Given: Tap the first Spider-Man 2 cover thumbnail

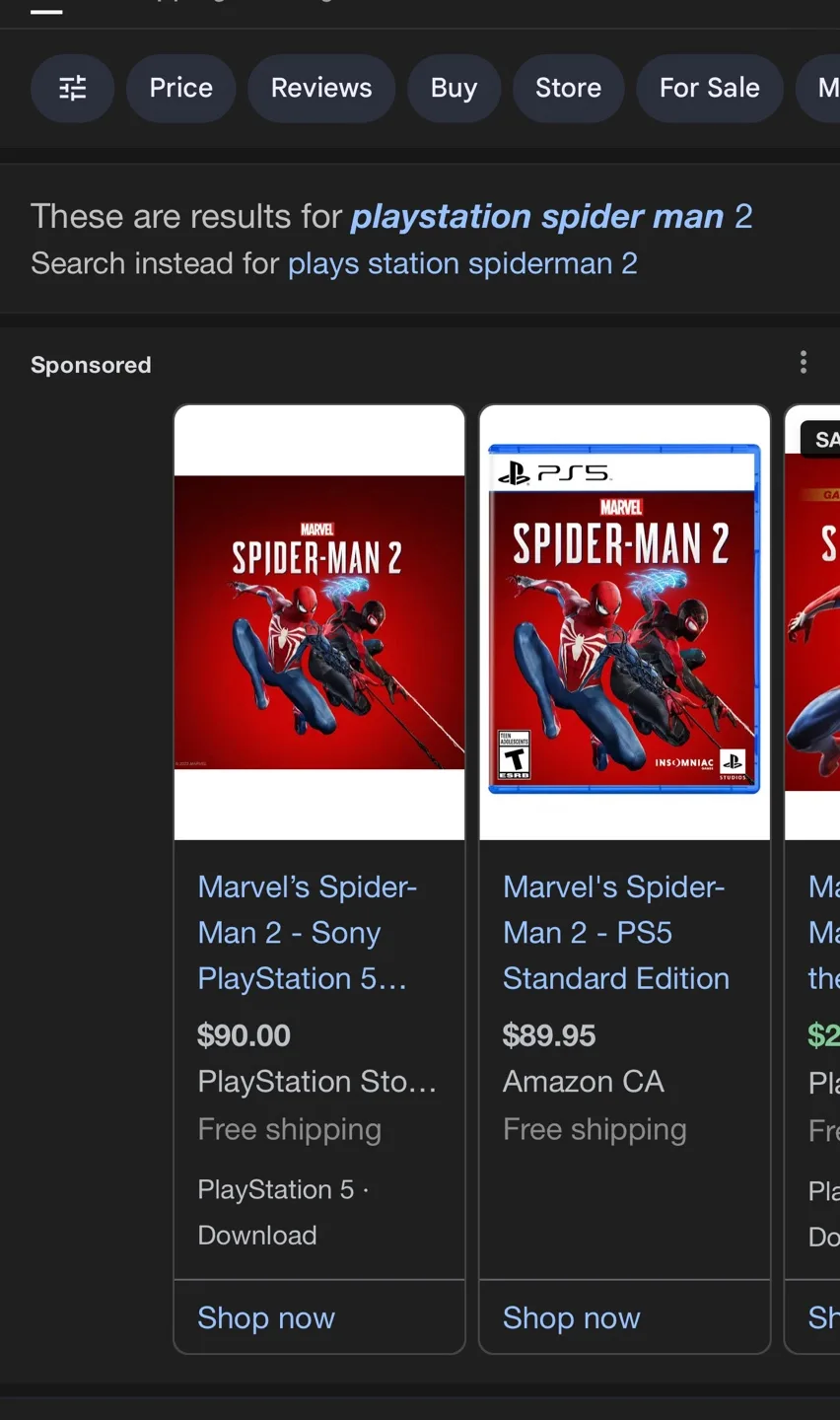Looking at the screenshot, I should click(x=318, y=621).
